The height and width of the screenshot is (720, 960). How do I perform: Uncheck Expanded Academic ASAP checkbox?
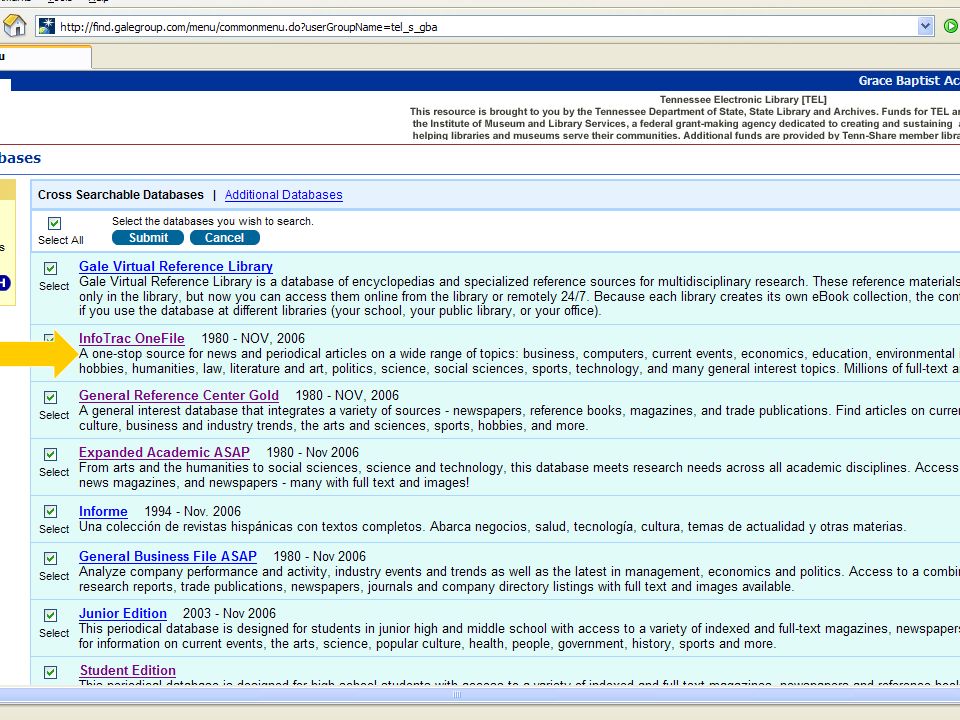click(51, 454)
